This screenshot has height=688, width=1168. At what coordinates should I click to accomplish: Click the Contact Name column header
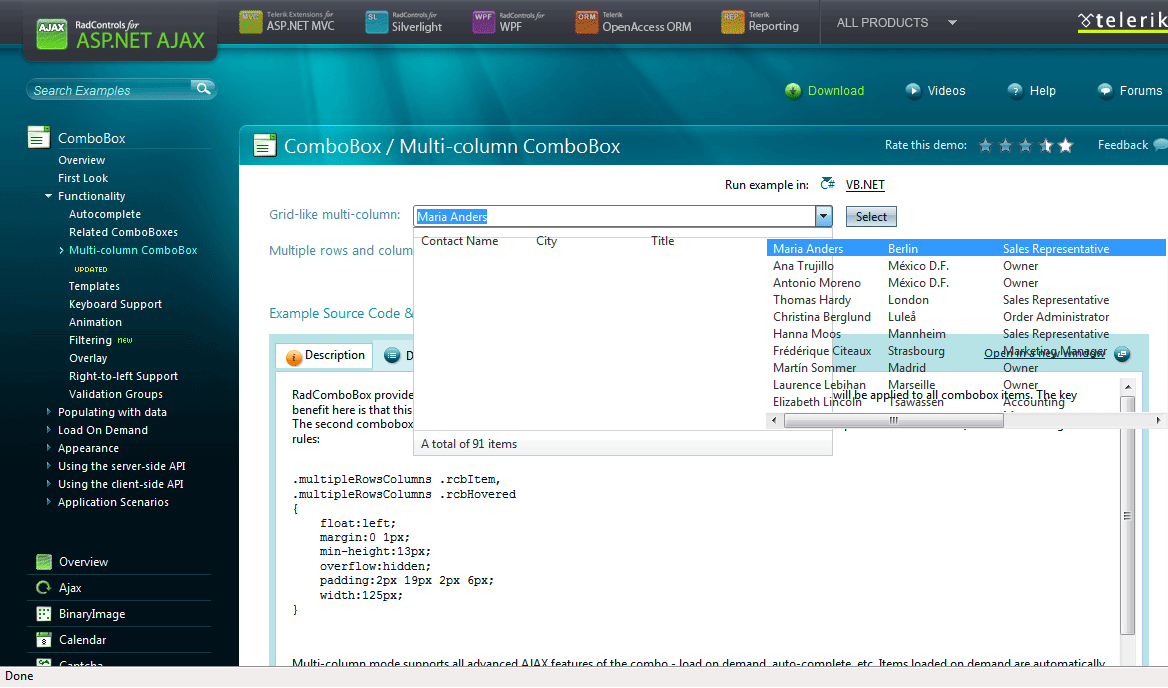(x=460, y=241)
